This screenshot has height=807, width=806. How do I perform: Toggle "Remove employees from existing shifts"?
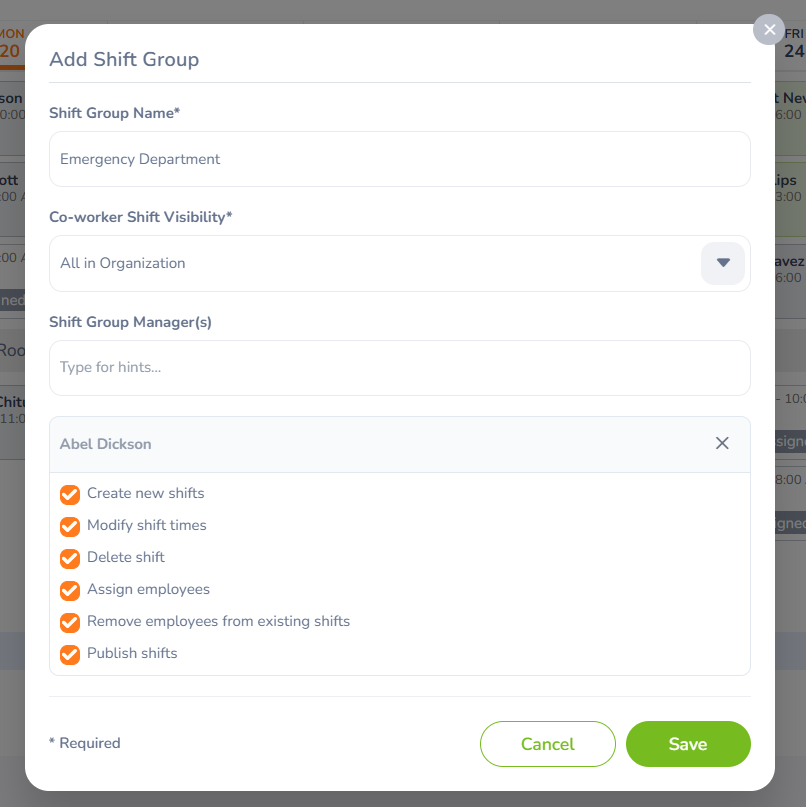pos(70,622)
